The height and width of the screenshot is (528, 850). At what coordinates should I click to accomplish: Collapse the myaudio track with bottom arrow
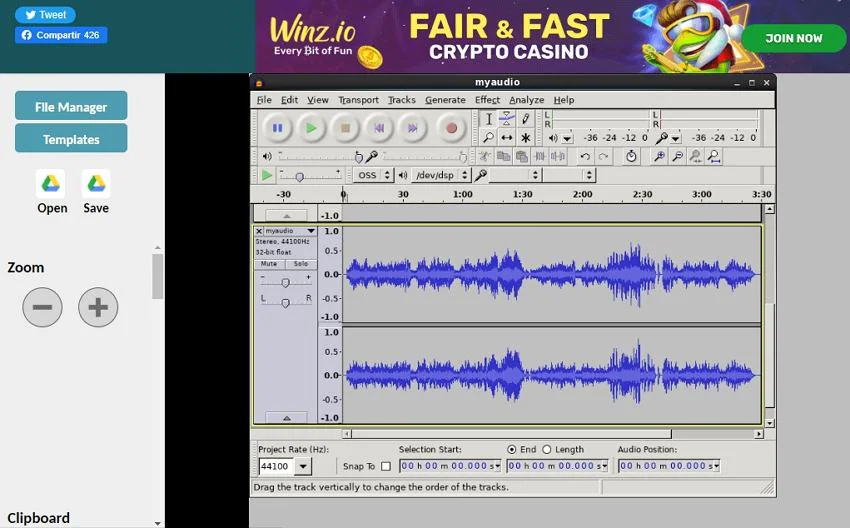click(x=287, y=418)
